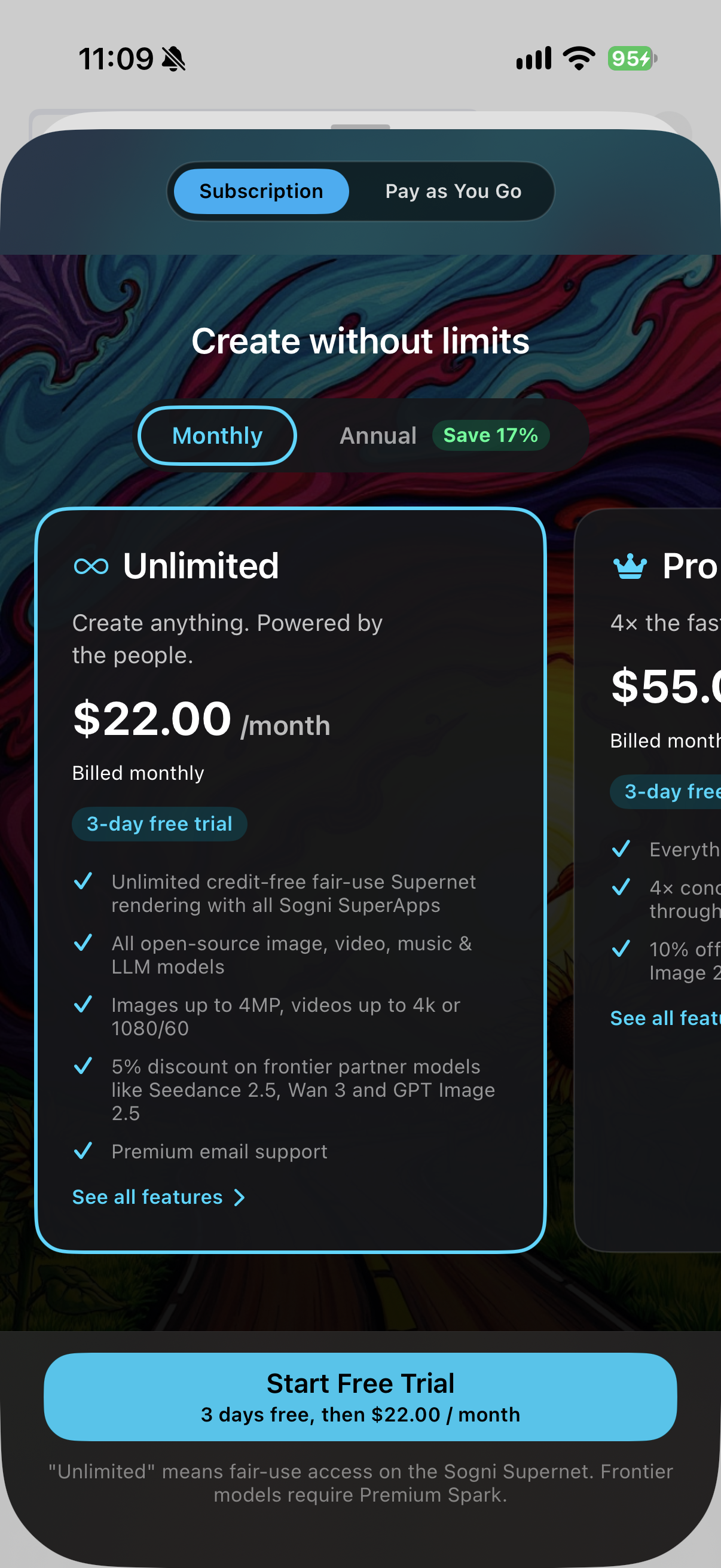
Task: Expand See all features on Pro card
Action: click(665, 1018)
